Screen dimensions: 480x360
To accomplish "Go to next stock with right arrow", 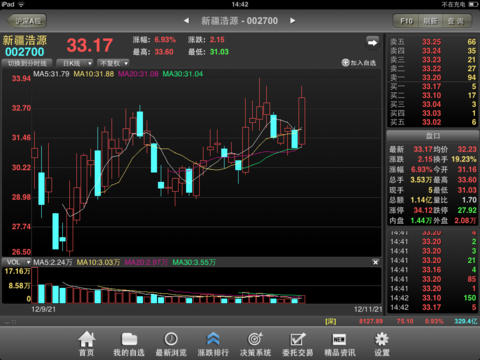I will (x=293, y=21).
